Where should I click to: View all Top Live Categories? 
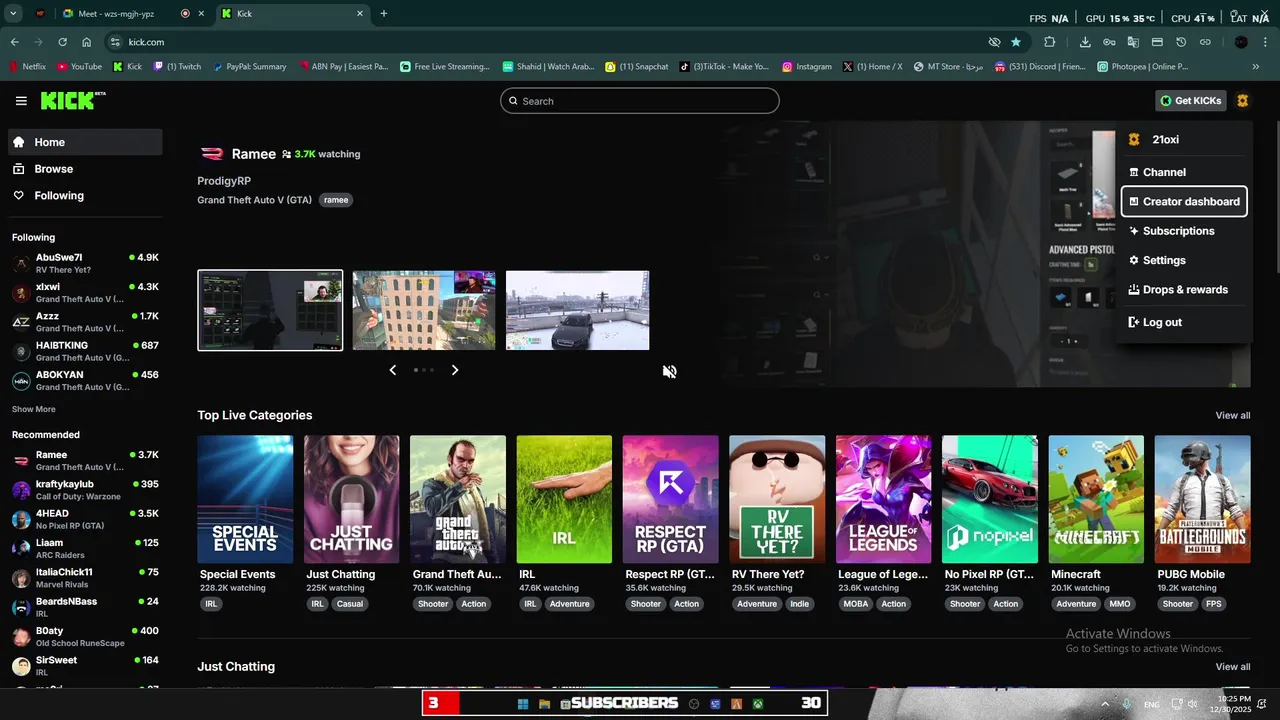coord(1232,415)
